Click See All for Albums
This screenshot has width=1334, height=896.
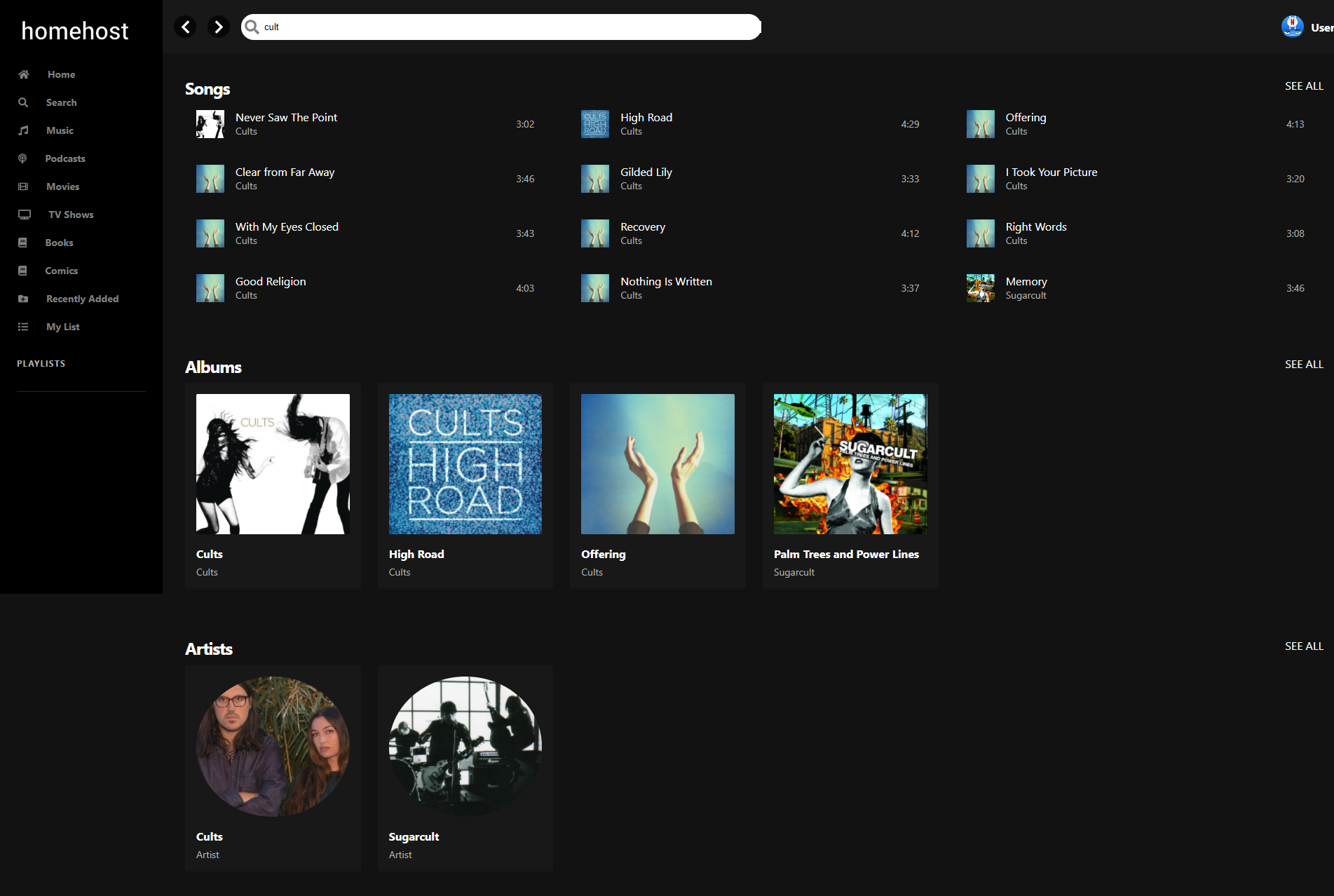[1304, 364]
